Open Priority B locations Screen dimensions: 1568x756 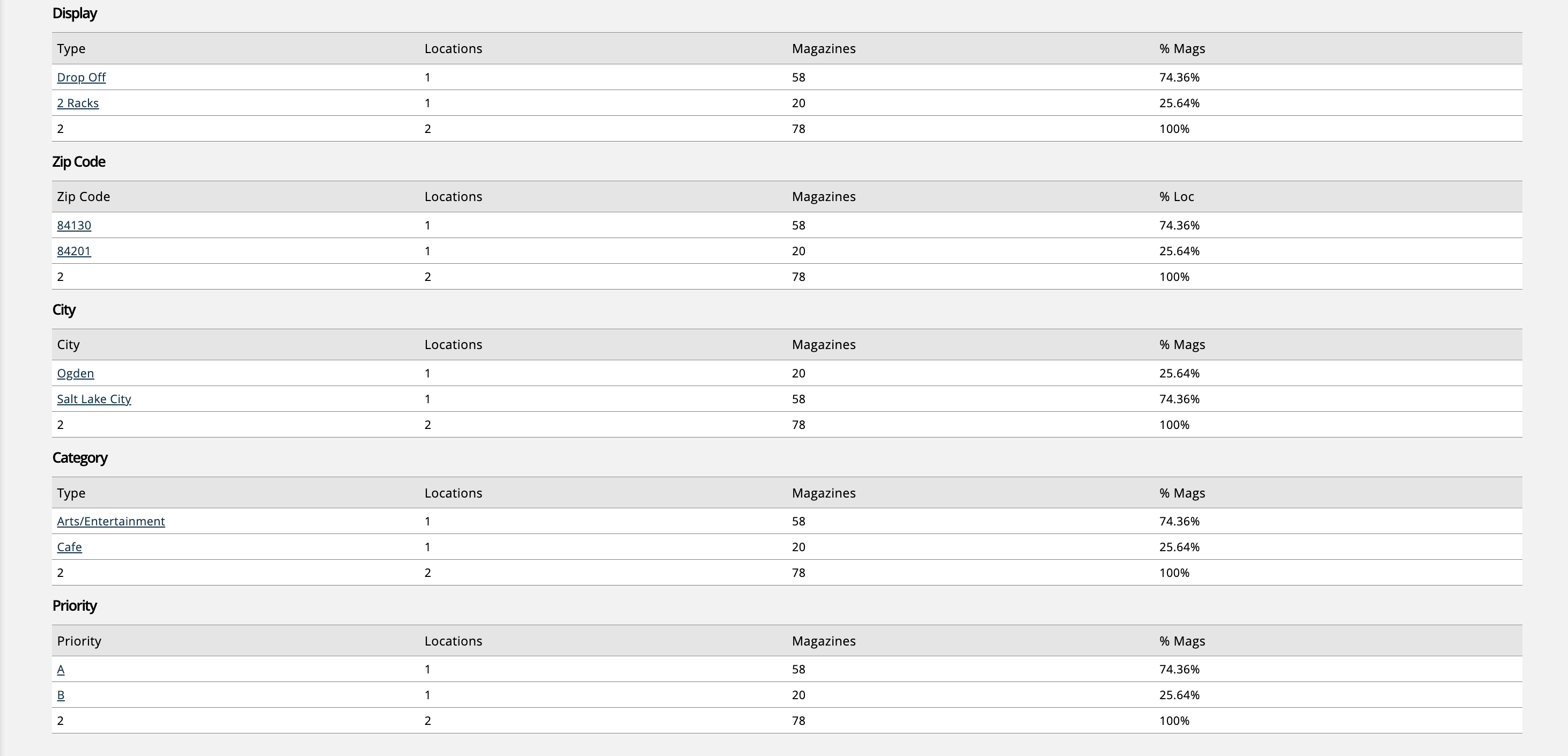point(60,694)
